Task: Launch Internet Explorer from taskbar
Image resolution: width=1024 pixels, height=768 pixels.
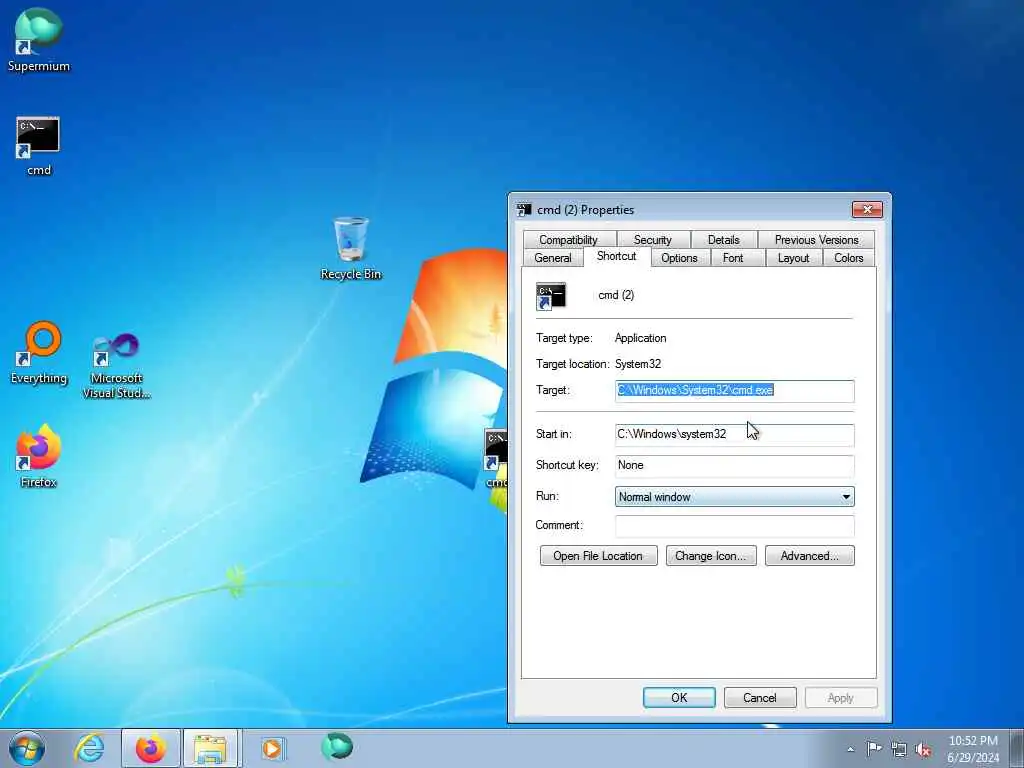Action: click(x=89, y=748)
